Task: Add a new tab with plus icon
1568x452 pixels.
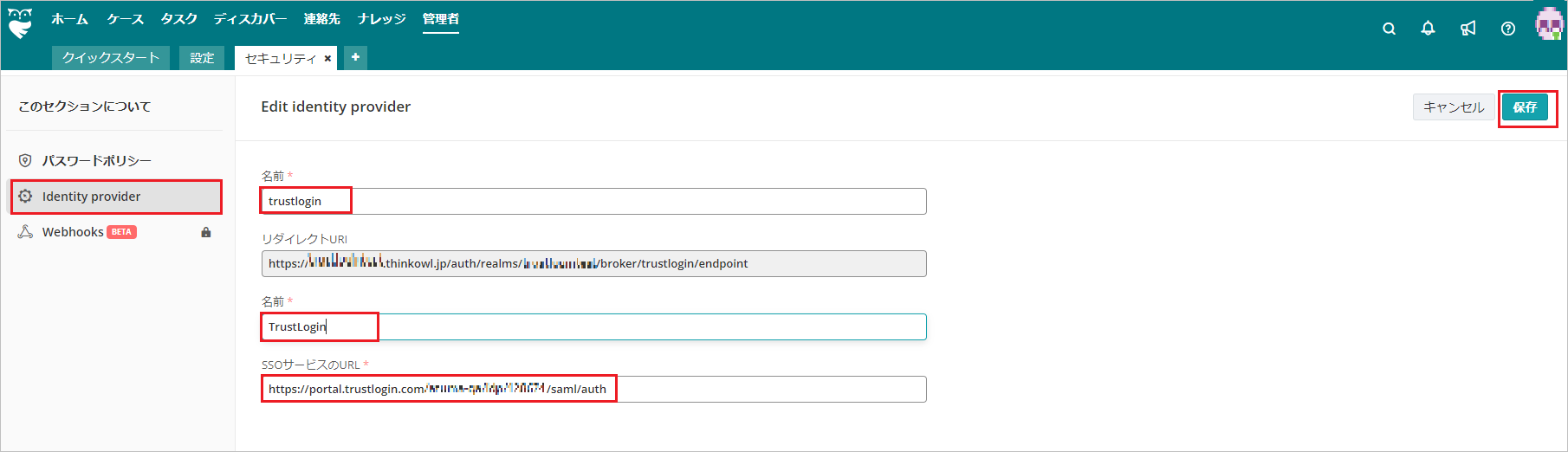Action: click(355, 57)
